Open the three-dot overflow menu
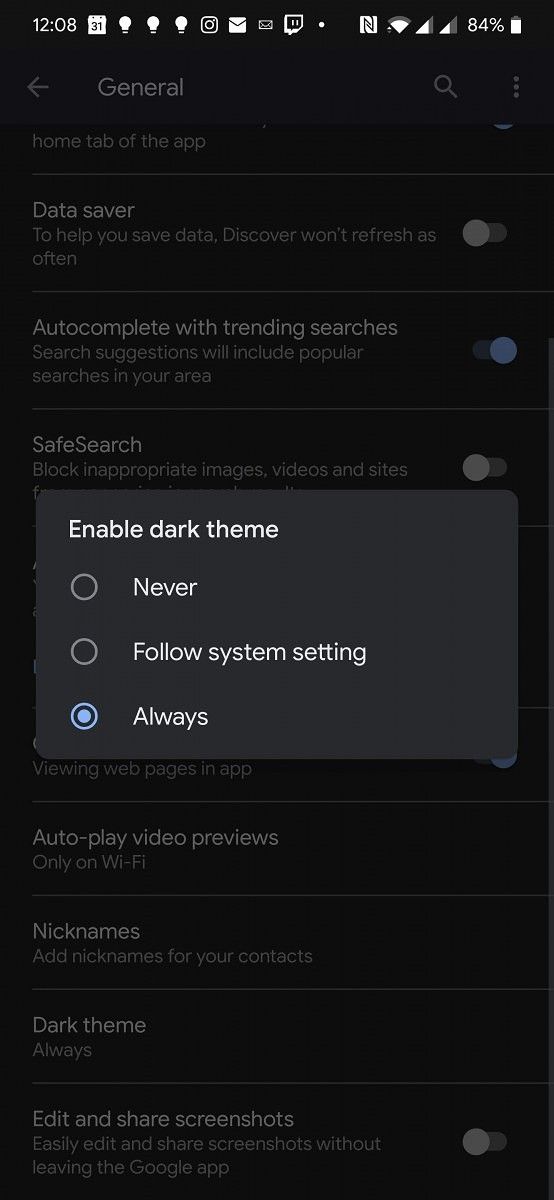Viewport: 554px width, 1200px height. (x=516, y=87)
